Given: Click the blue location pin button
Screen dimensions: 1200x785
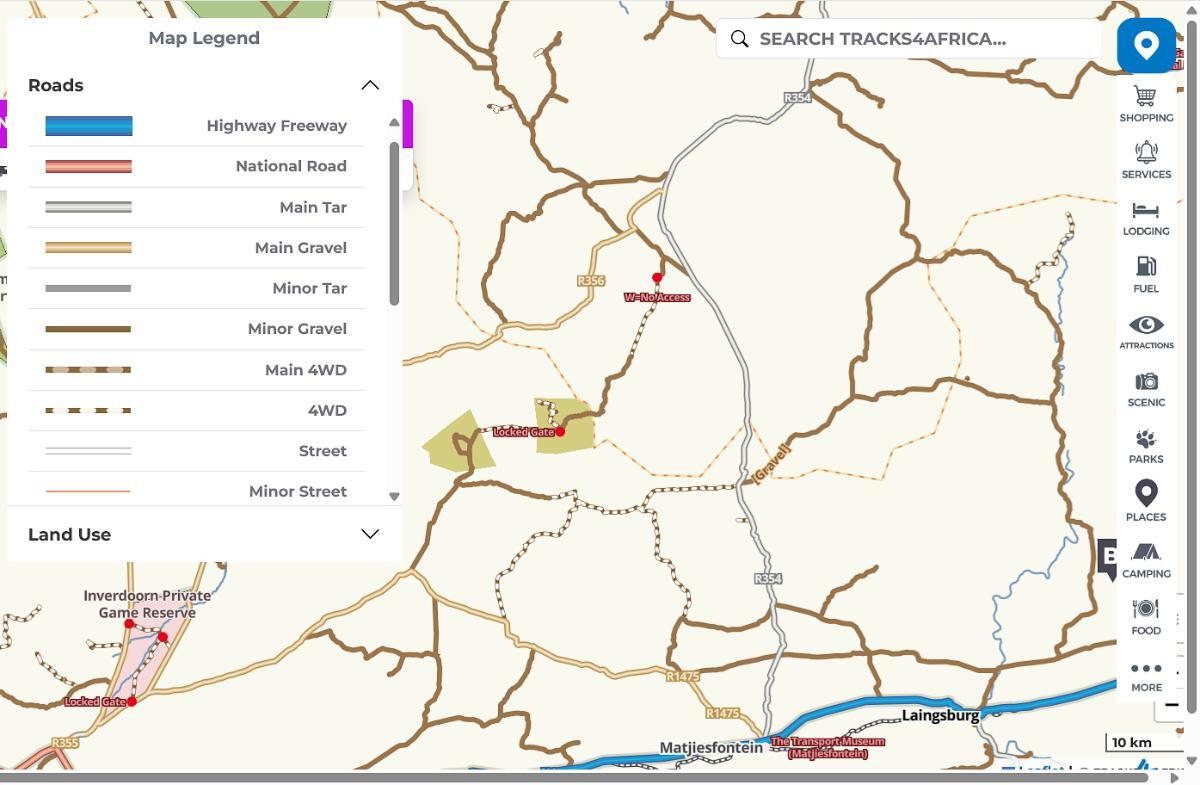Looking at the screenshot, I should coord(1146,46).
